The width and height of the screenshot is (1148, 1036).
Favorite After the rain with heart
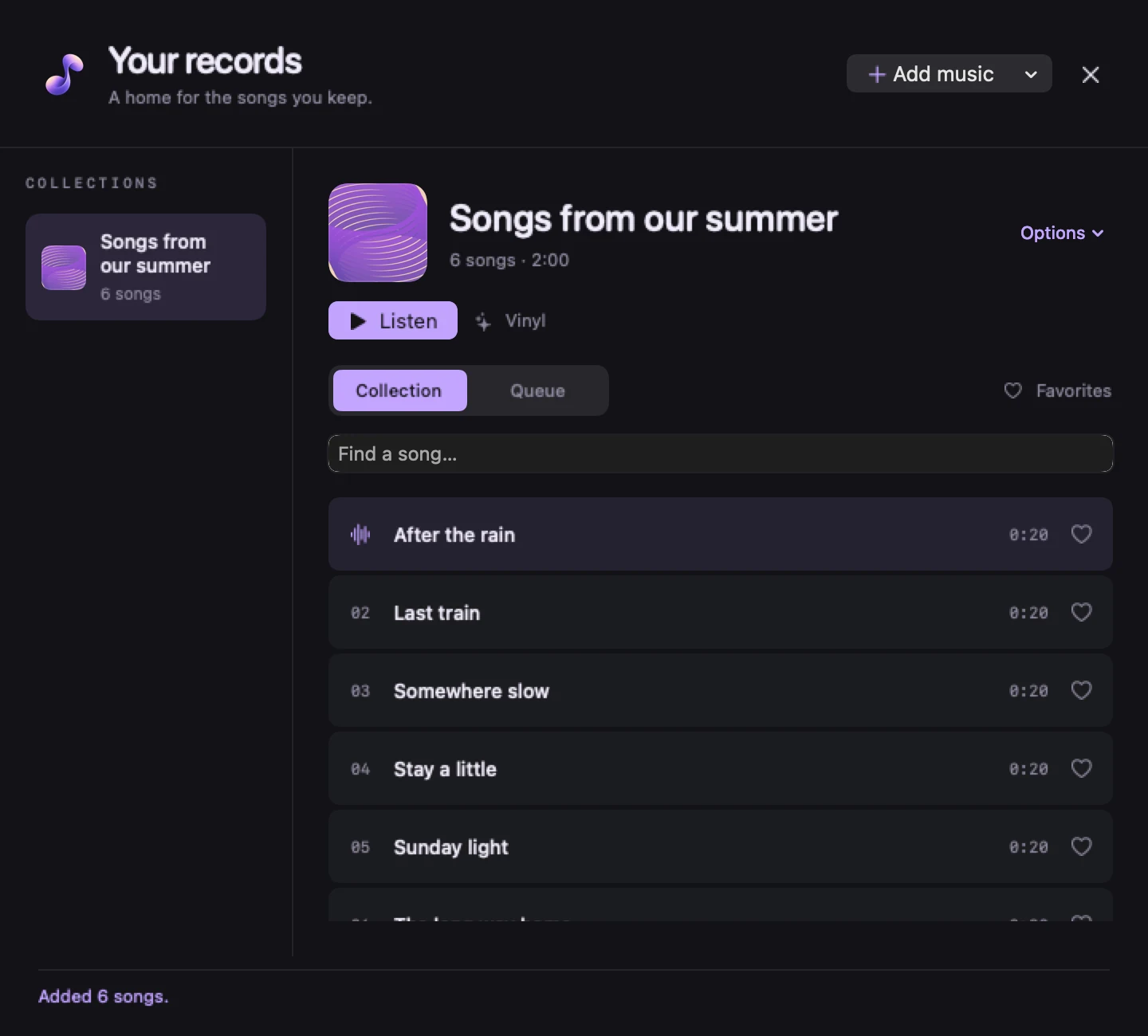1081,534
